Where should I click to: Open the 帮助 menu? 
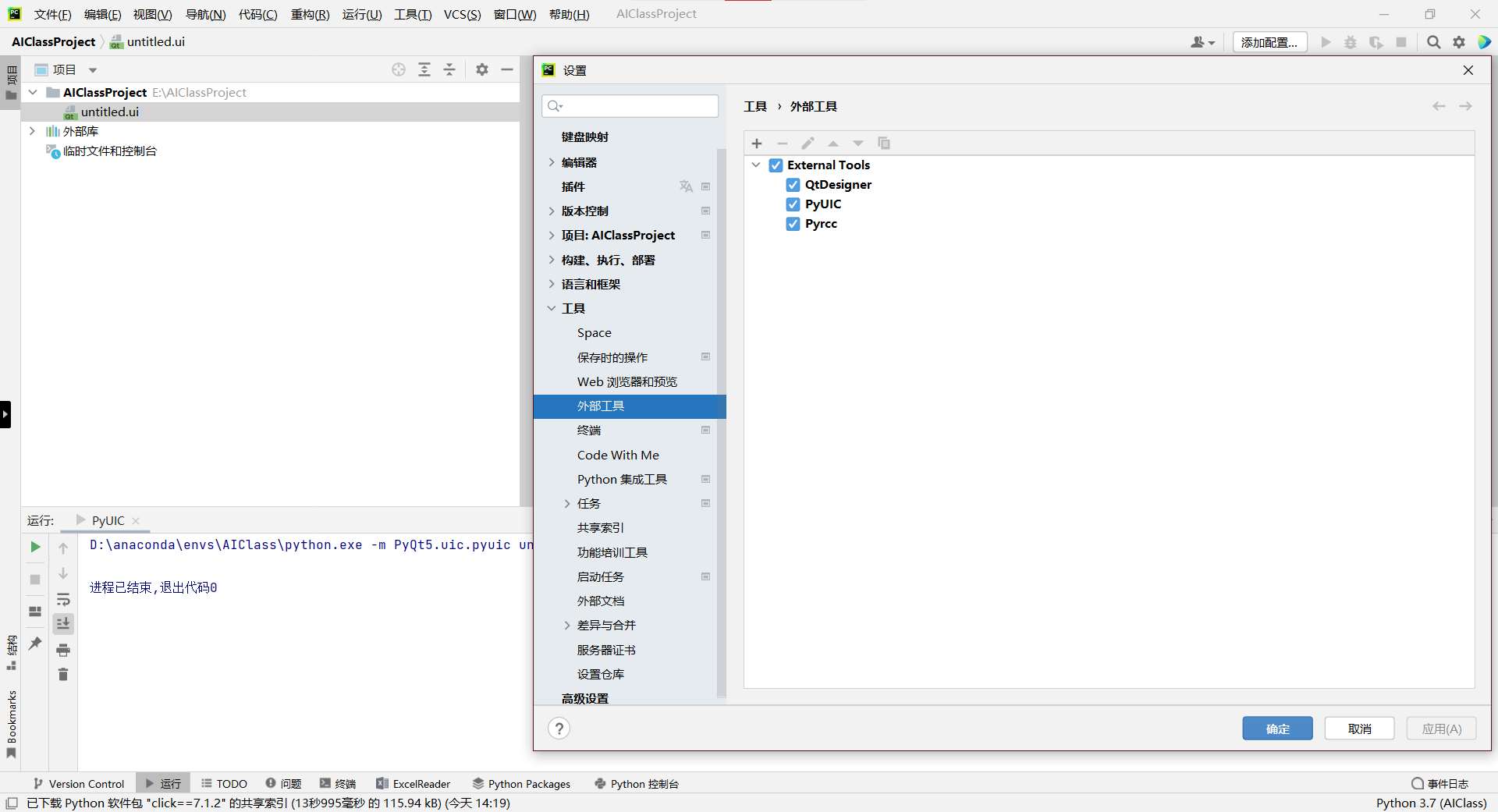click(569, 14)
